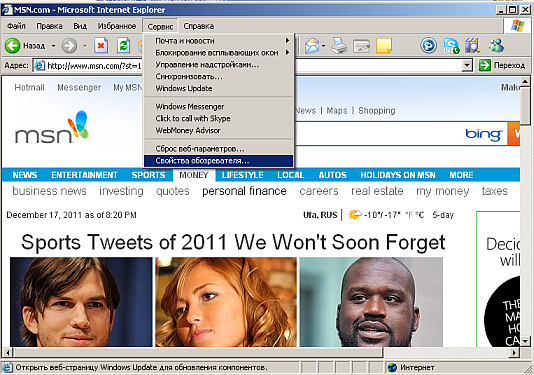Choose Windows Messenger menu item
This screenshot has height=375, width=534.
(x=218, y=107)
